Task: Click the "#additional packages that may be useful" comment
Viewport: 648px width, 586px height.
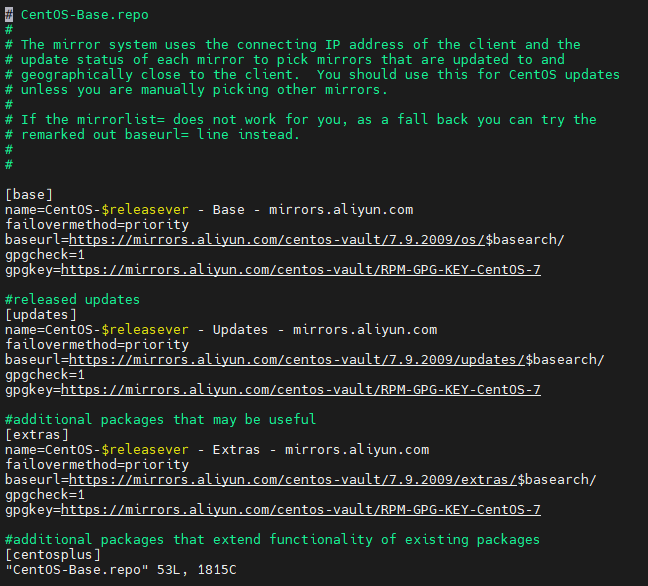Action: (x=160, y=420)
